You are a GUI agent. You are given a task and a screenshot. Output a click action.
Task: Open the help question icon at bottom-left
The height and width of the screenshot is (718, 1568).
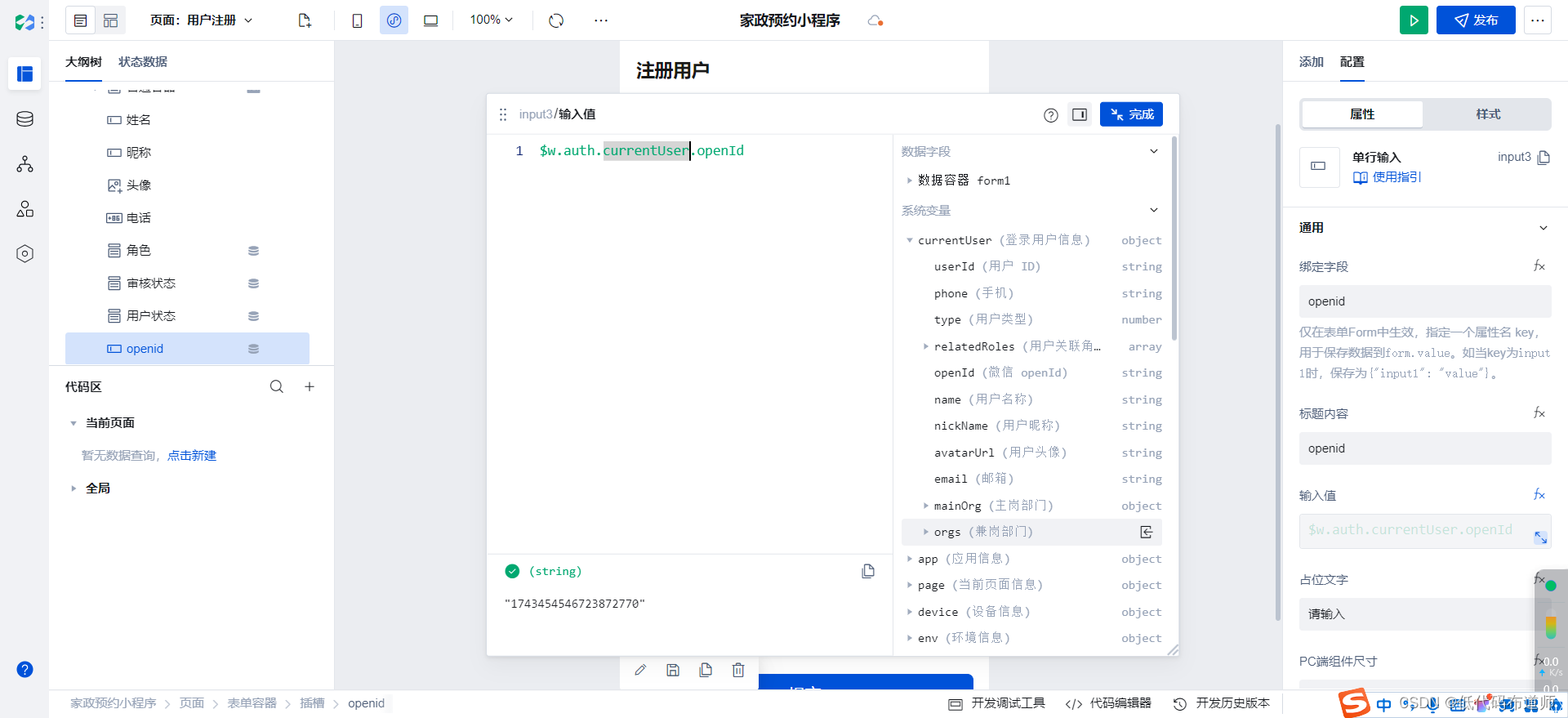[24, 669]
